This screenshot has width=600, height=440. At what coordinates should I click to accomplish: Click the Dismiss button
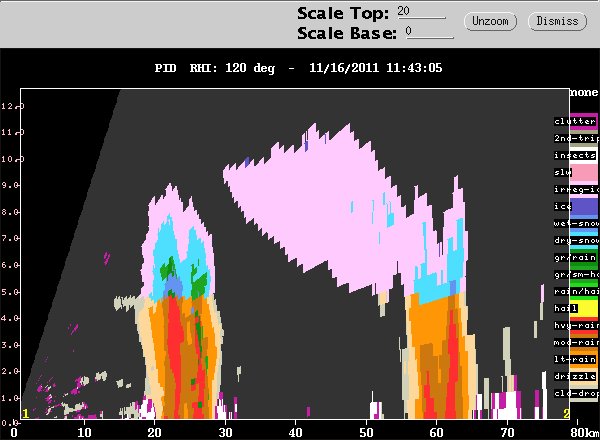[557, 21]
